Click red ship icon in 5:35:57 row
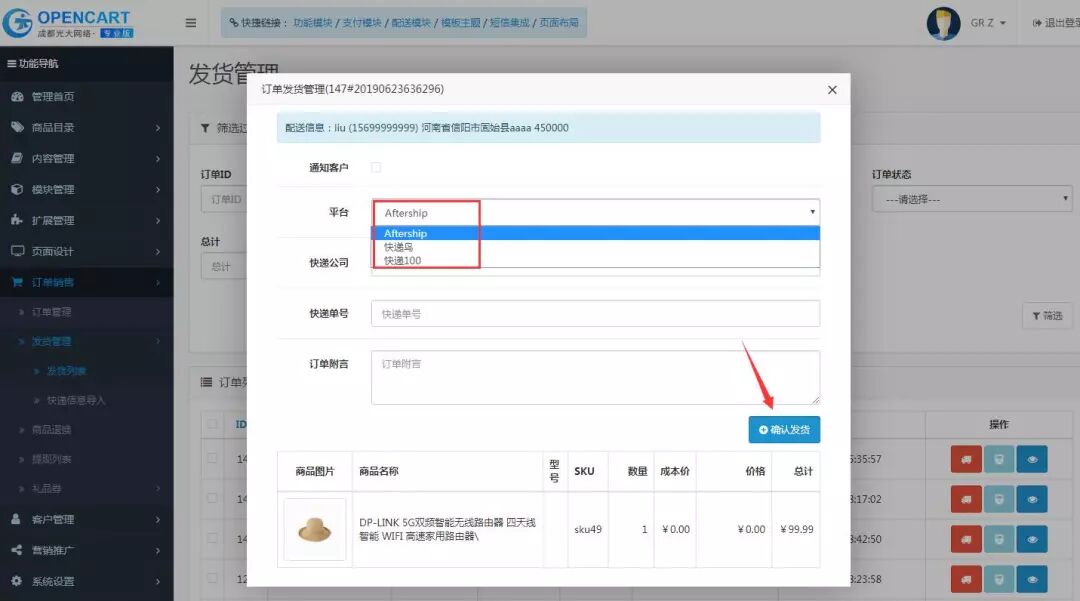This screenshot has width=1080, height=601. pos(966,459)
